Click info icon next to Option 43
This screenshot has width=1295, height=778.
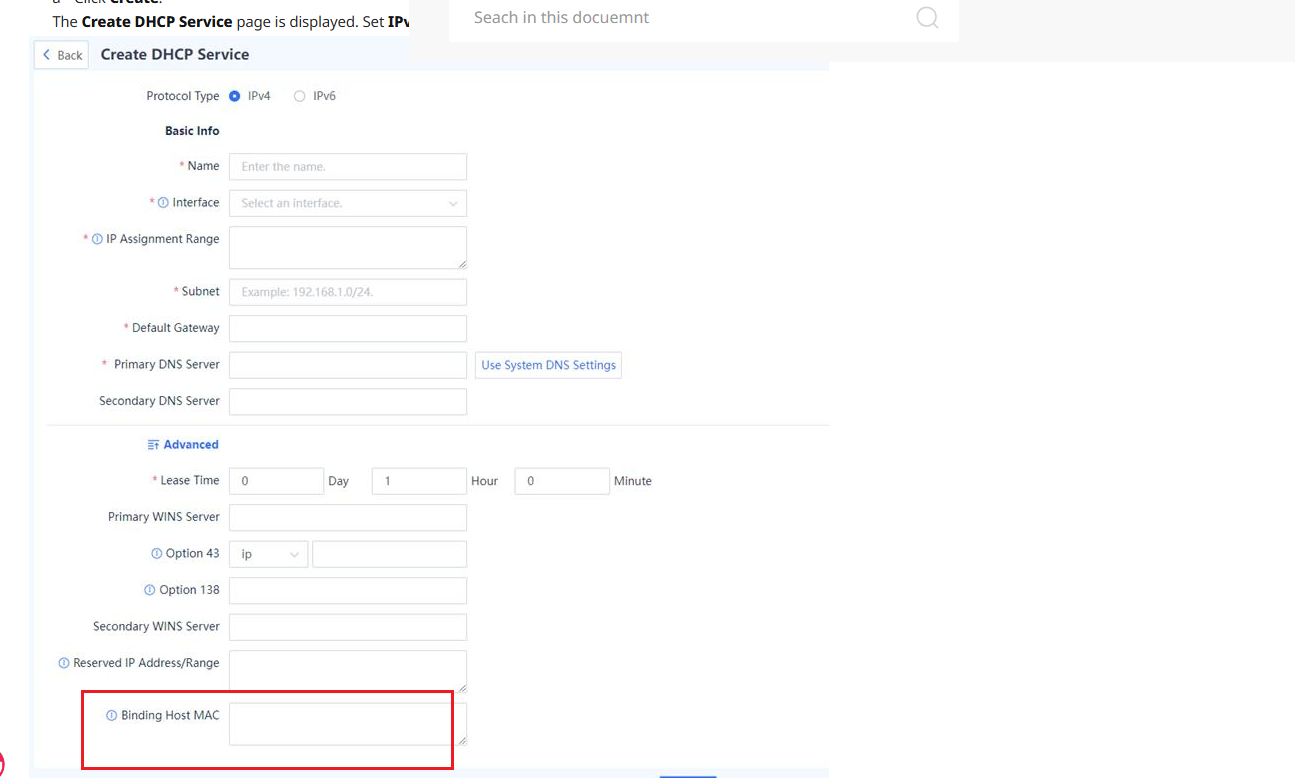[156, 554]
